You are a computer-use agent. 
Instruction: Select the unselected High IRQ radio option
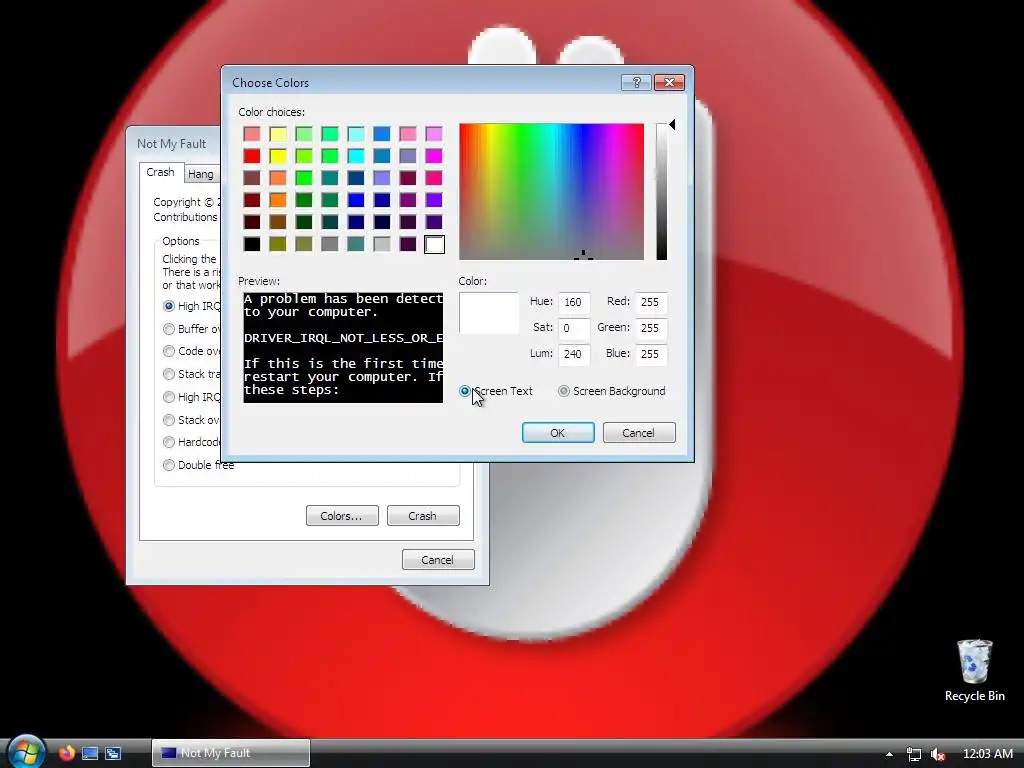pyautogui.click(x=168, y=396)
